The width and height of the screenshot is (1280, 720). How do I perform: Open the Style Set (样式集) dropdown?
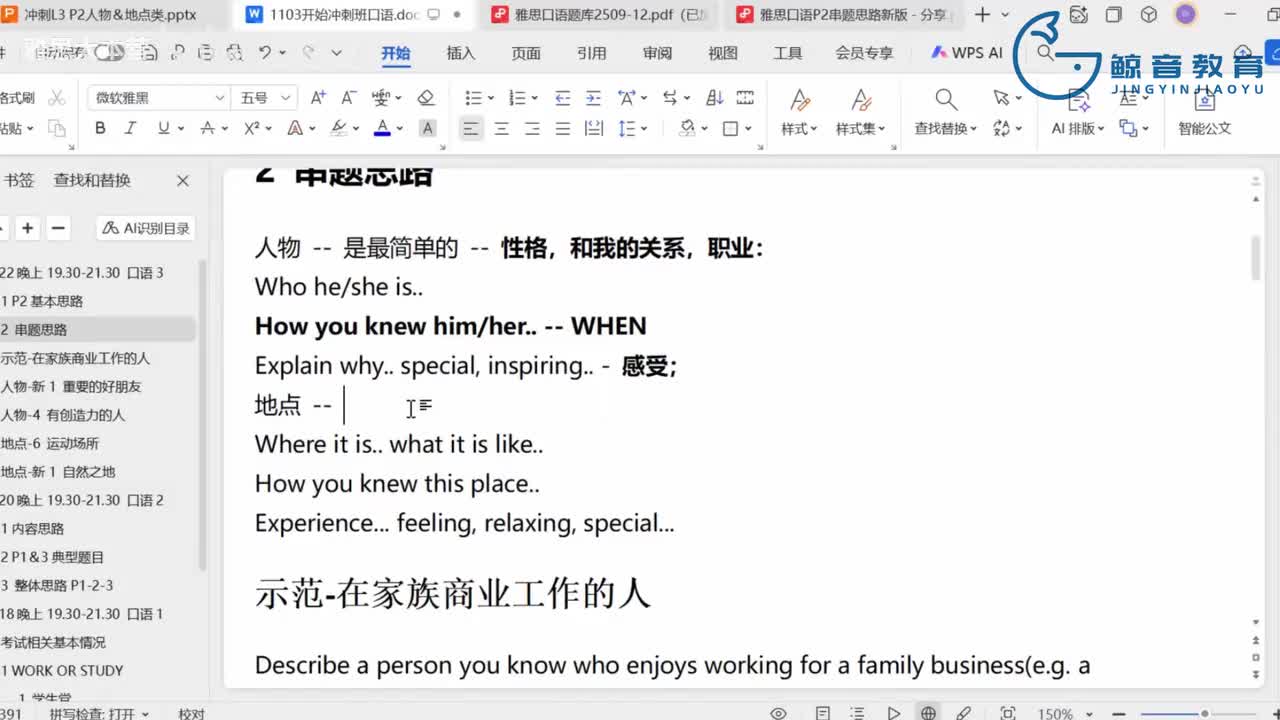click(861, 129)
